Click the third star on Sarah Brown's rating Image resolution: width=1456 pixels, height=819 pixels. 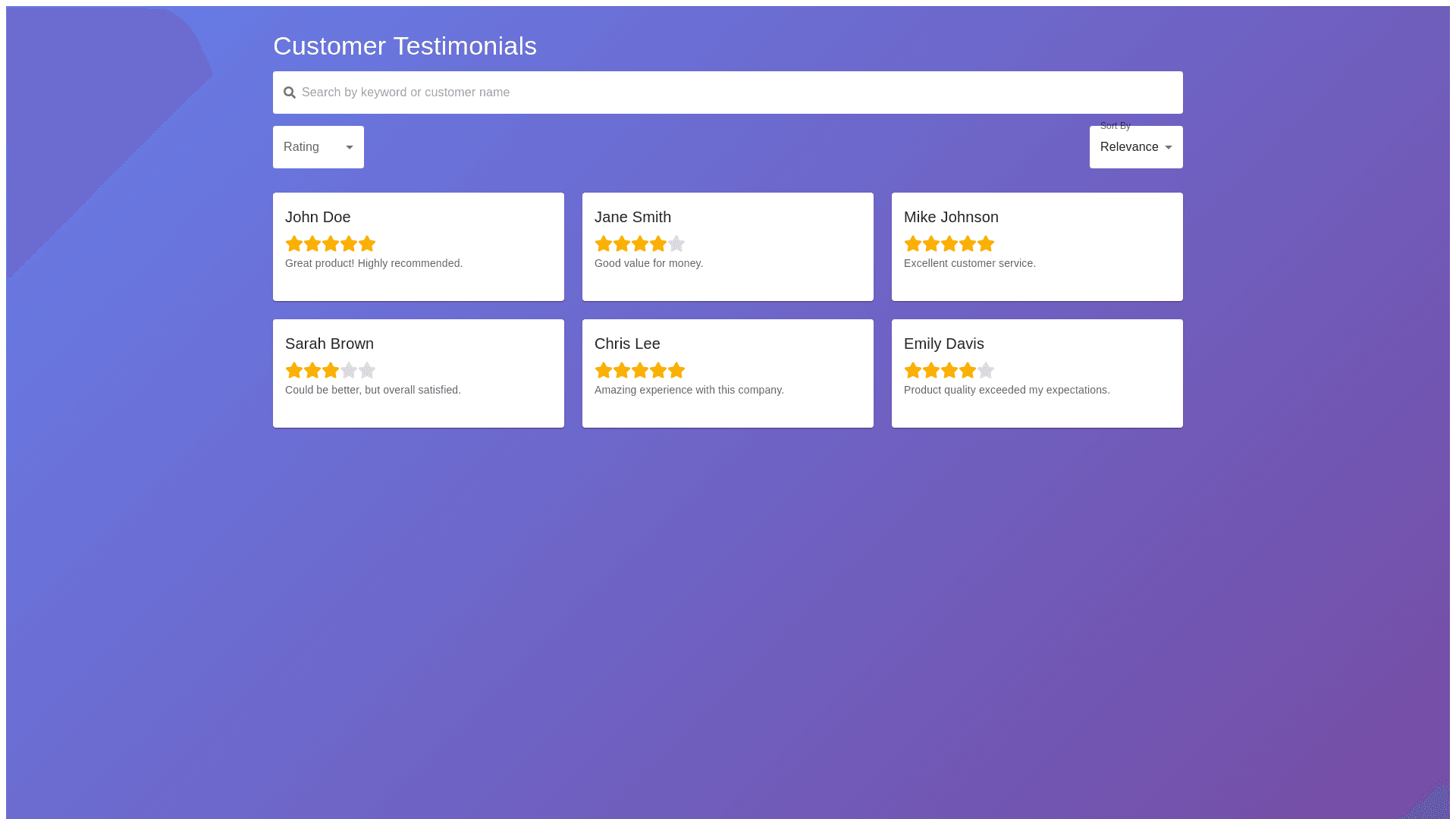pos(331,370)
